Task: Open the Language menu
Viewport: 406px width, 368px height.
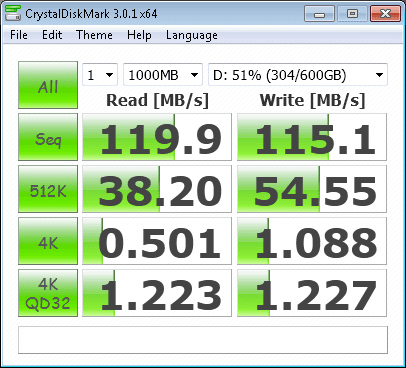Action: [192, 35]
